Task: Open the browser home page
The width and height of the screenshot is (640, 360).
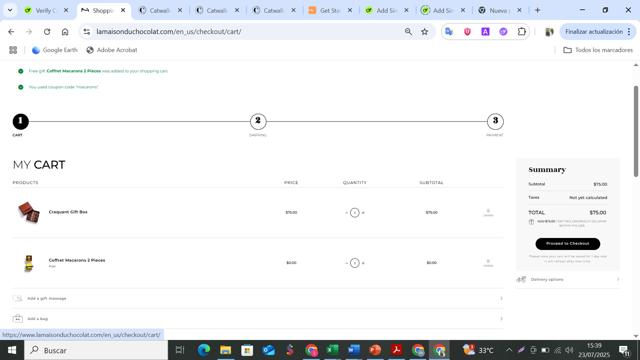Action: pos(65,31)
